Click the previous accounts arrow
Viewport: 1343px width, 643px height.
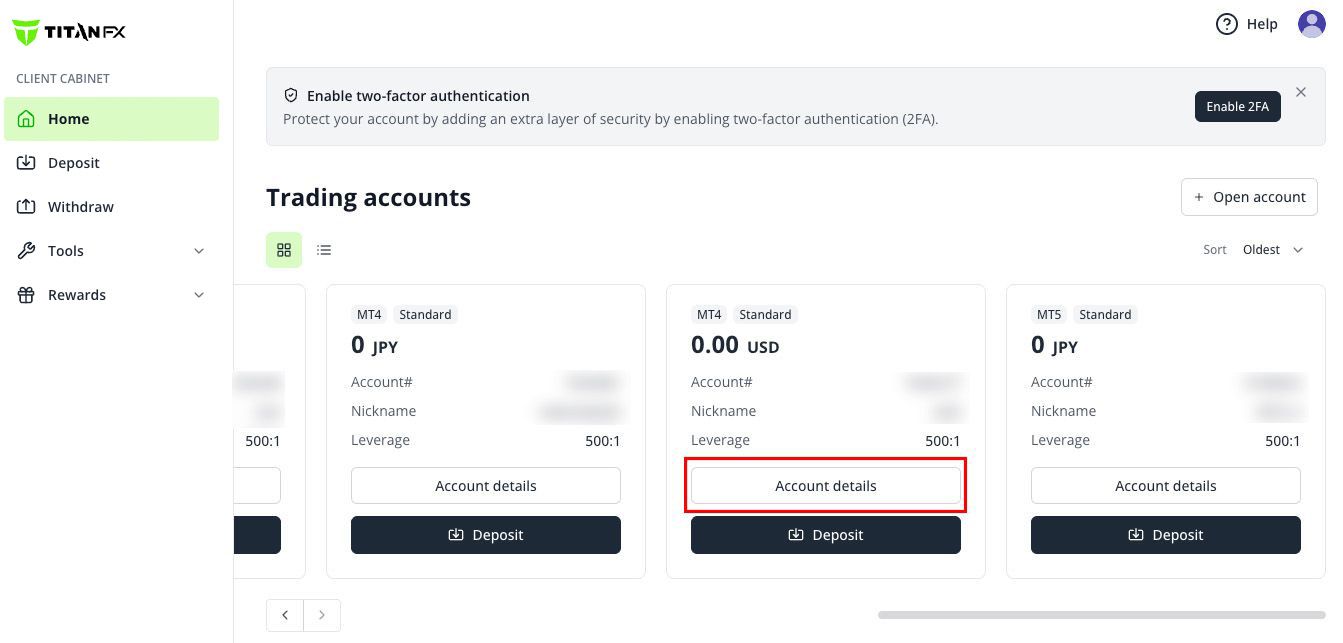285,615
